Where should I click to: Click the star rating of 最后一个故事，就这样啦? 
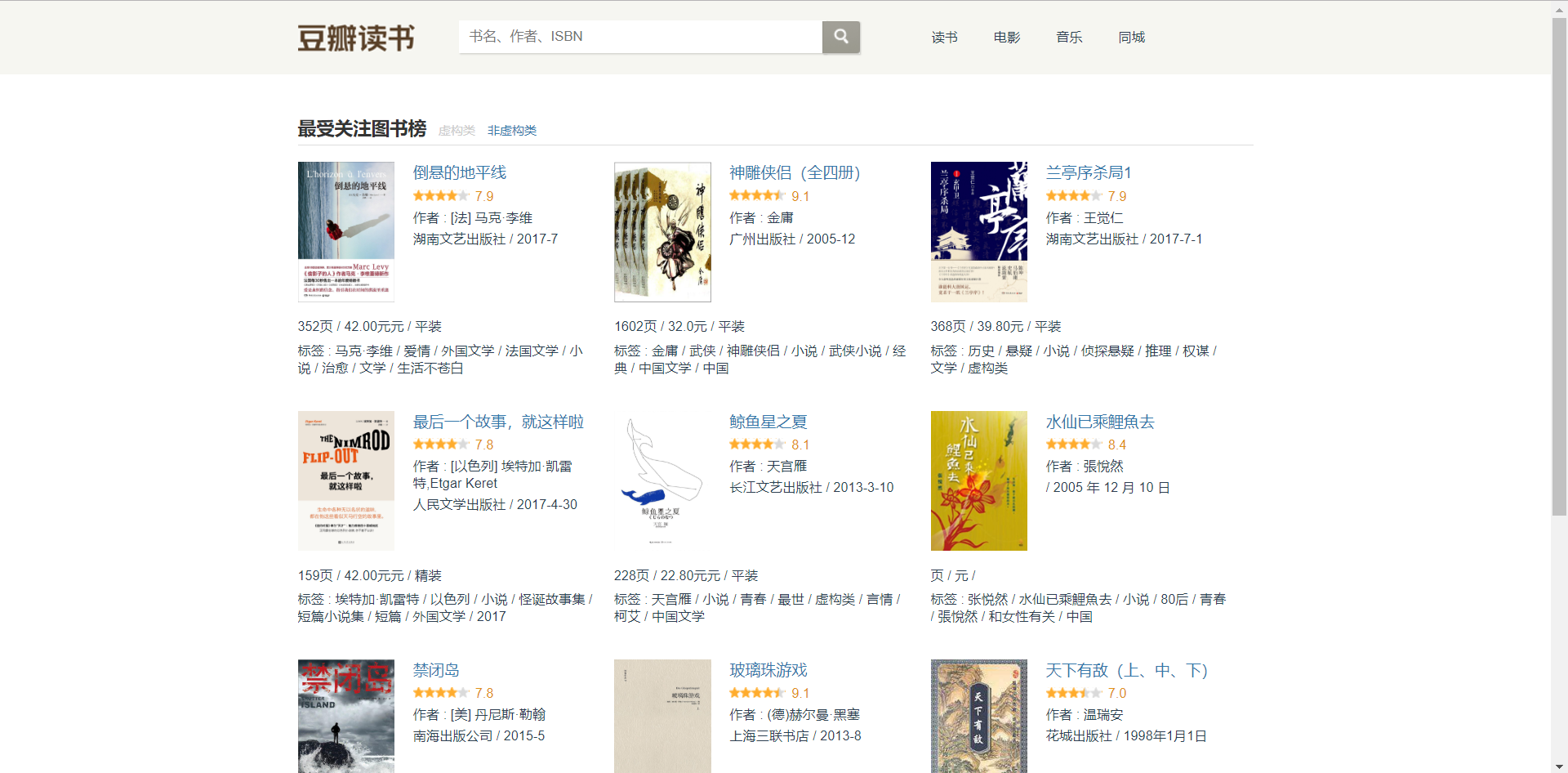click(x=441, y=445)
